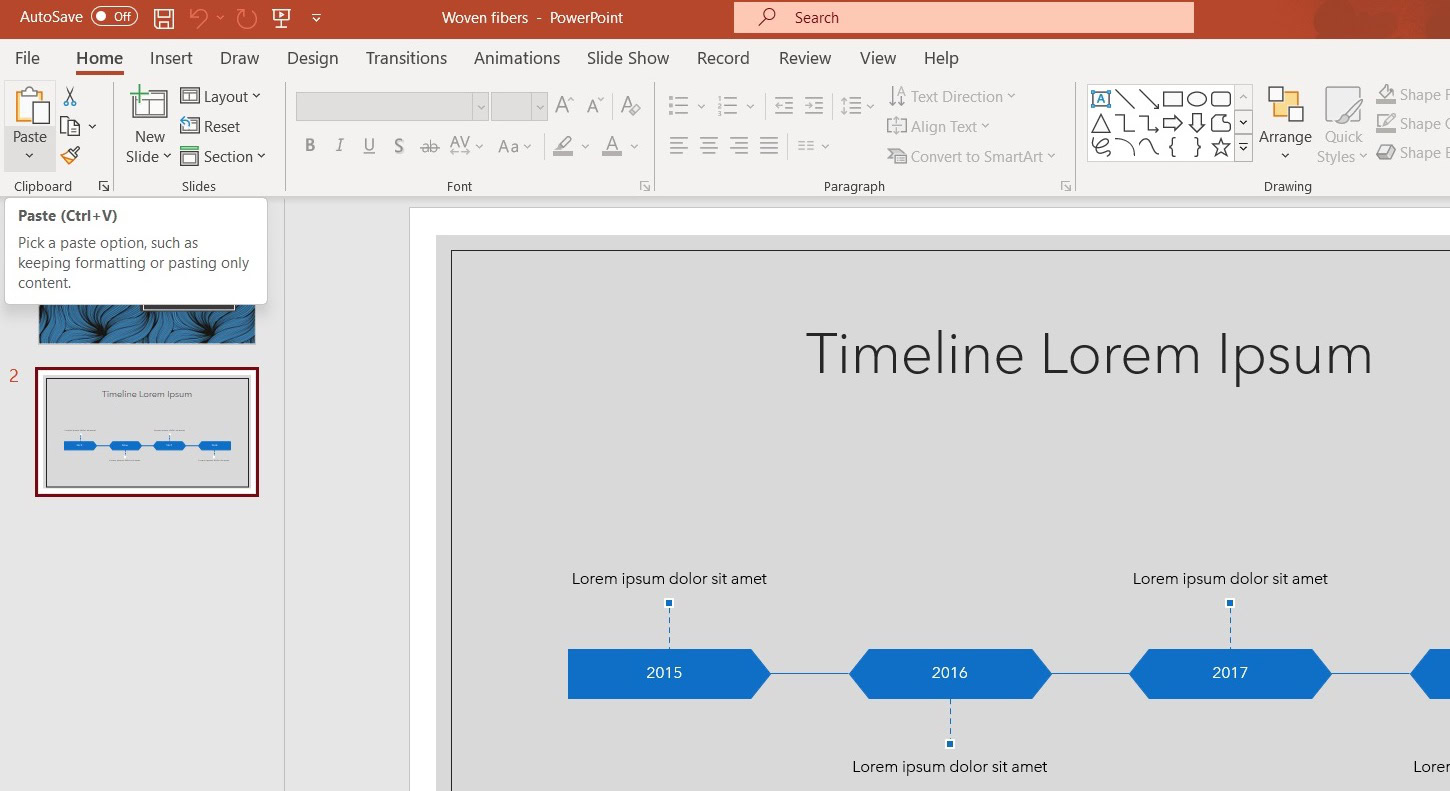Click the Save icon in title bar
The image size is (1450, 791).
point(164,18)
